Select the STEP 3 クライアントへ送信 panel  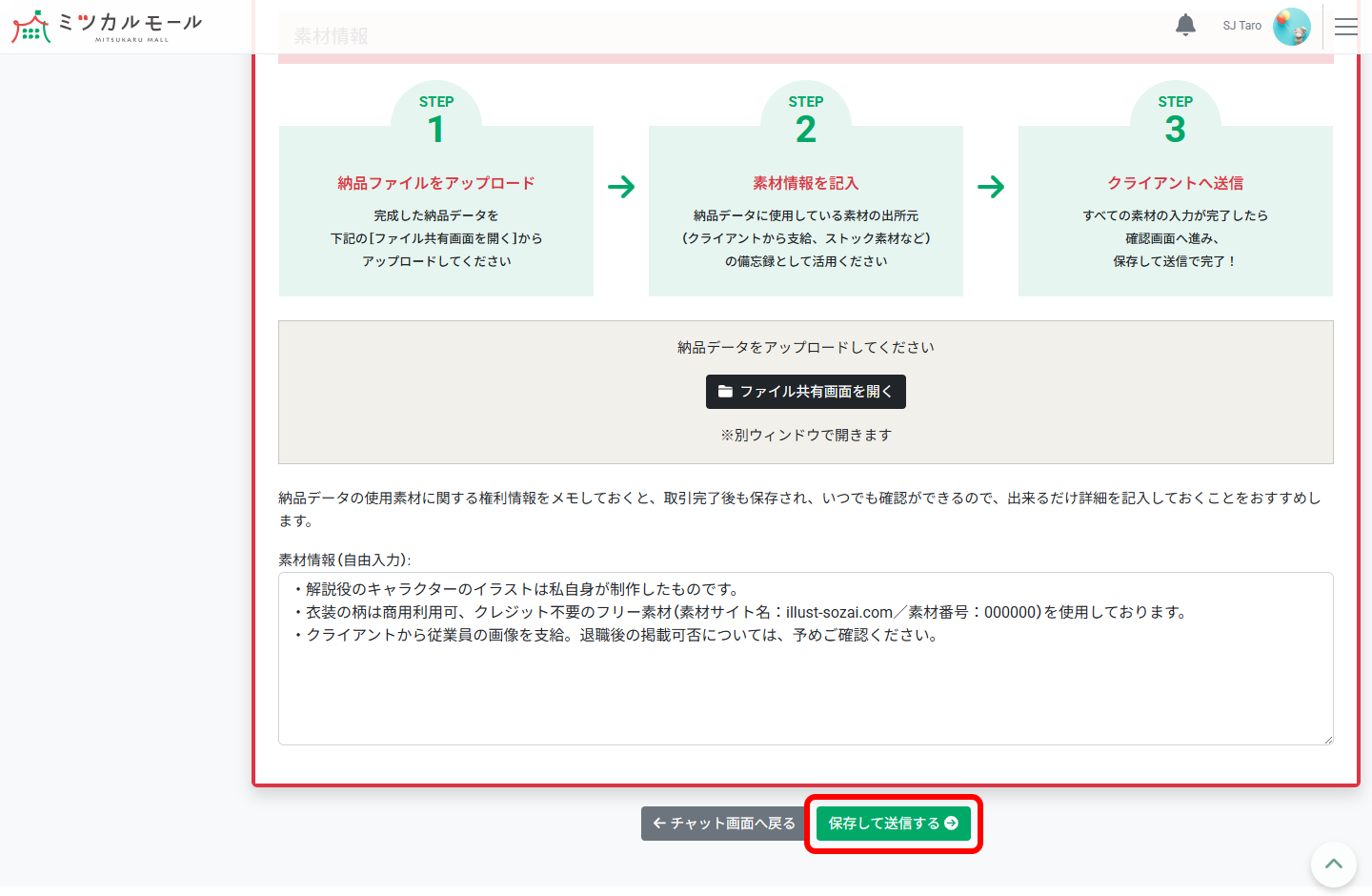[1175, 210]
